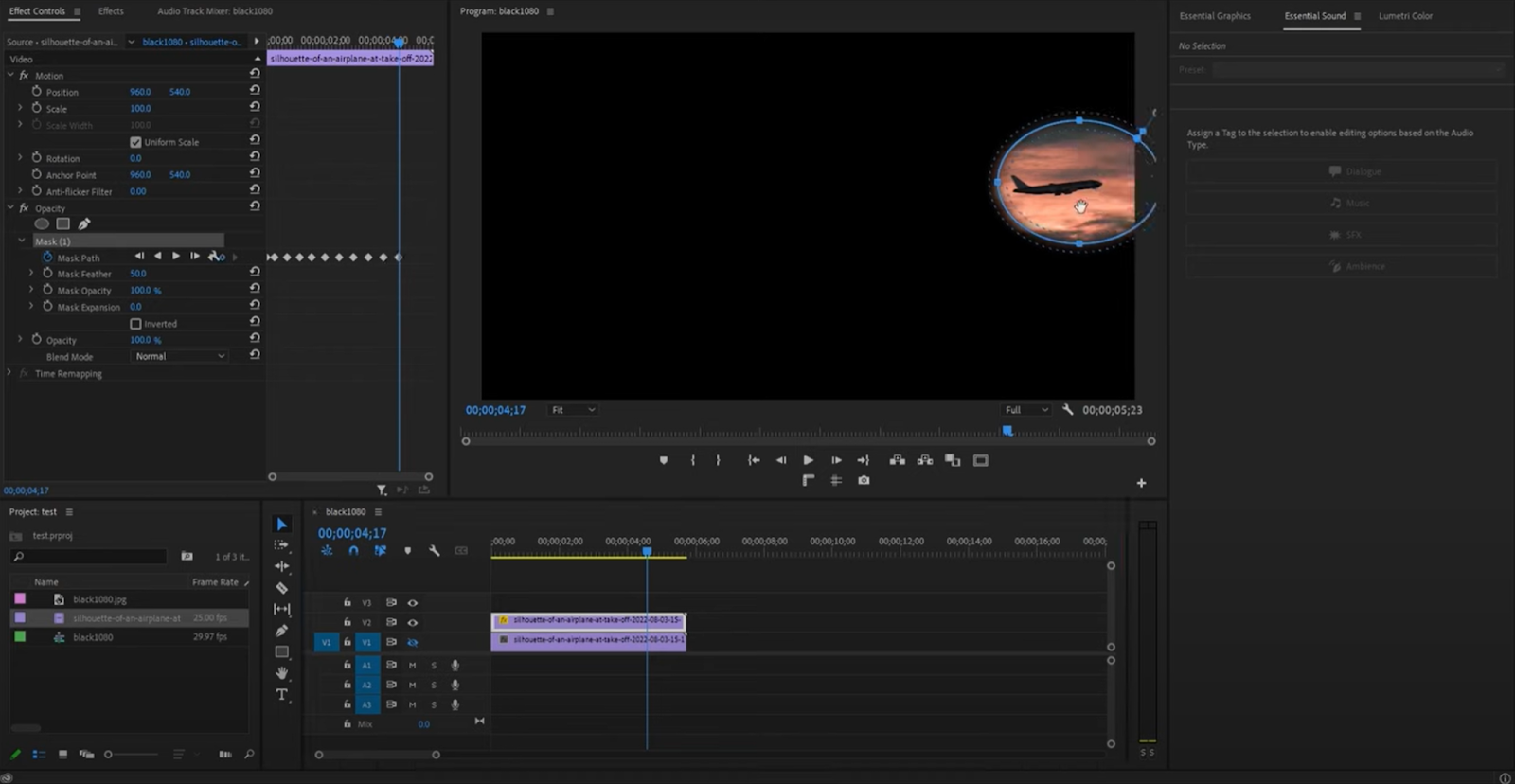The width and height of the screenshot is (1515, 784).
Task: Open the Project: test panel menu
Action: pos(69,512)
